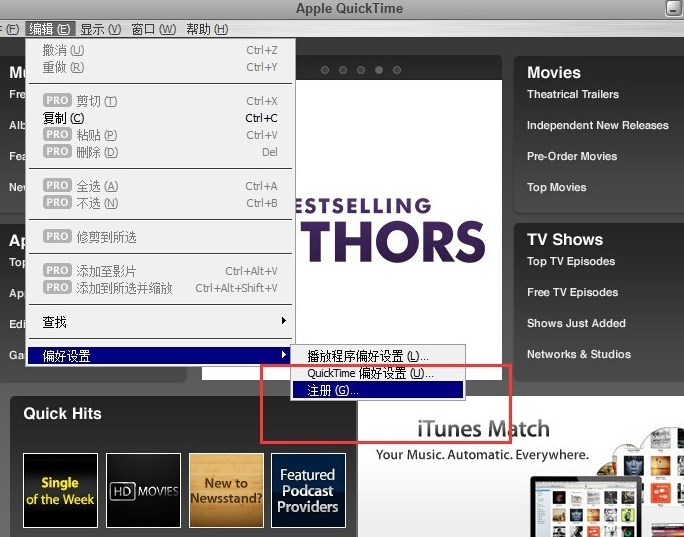Viewport: 684px width, 537px height.
Task: Open Top TV Episodes link
Action: click(x=571, y=261)
